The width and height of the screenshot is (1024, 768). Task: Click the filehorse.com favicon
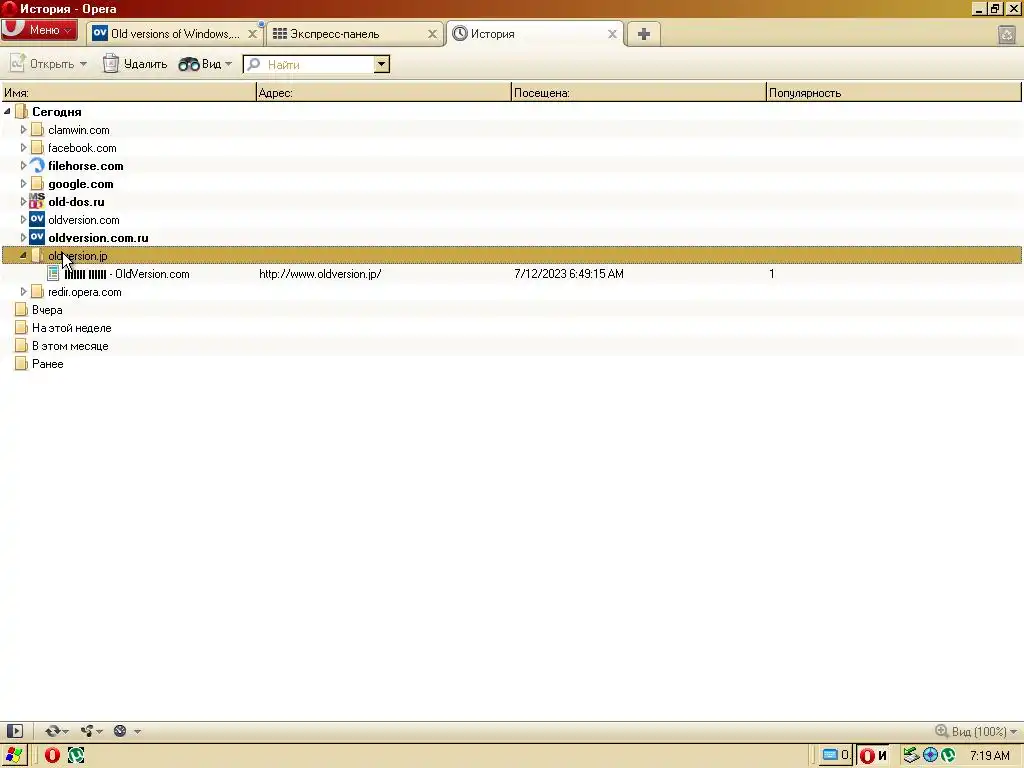click(x=37, y=166)
